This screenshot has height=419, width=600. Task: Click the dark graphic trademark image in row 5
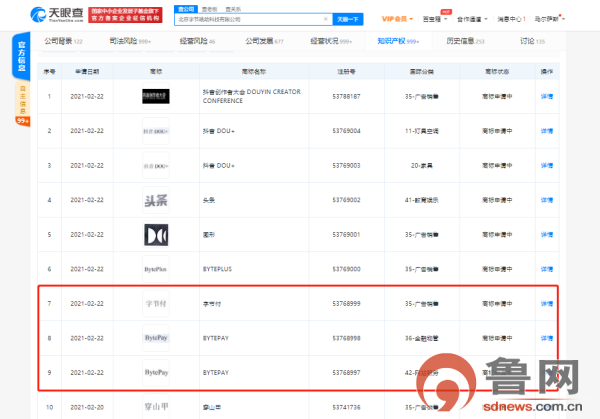click(x=156, y=235)
